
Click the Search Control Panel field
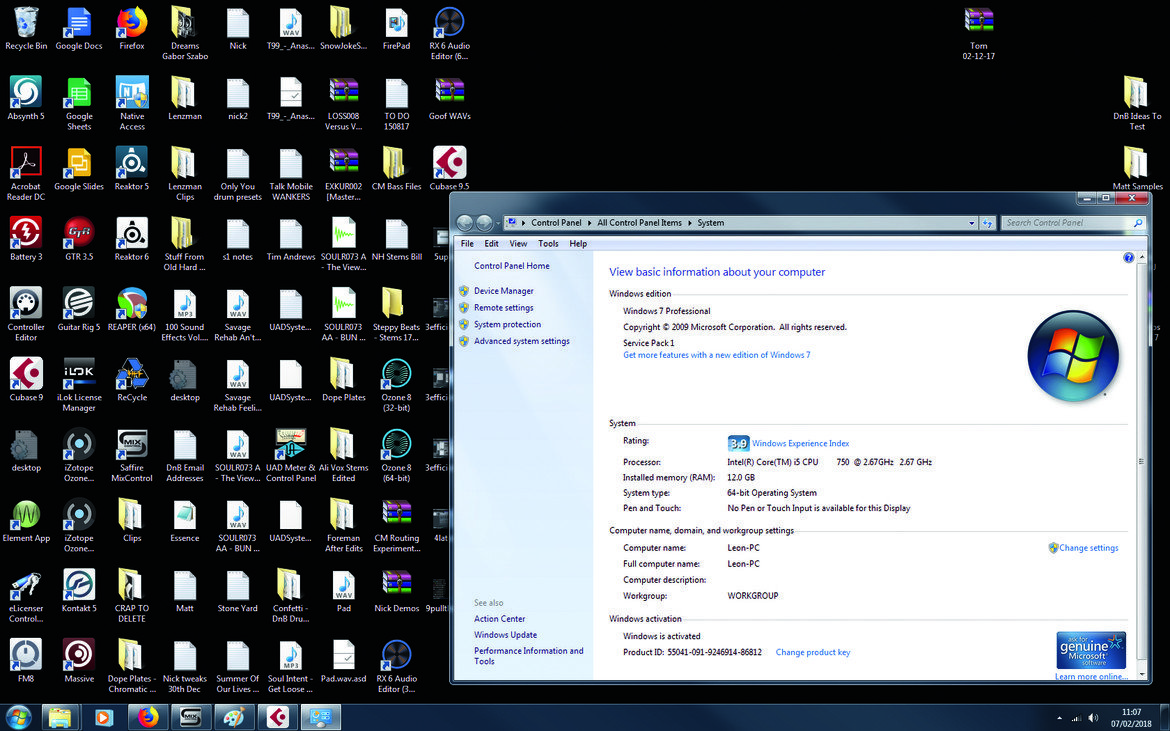click(x=1067, y=222)
